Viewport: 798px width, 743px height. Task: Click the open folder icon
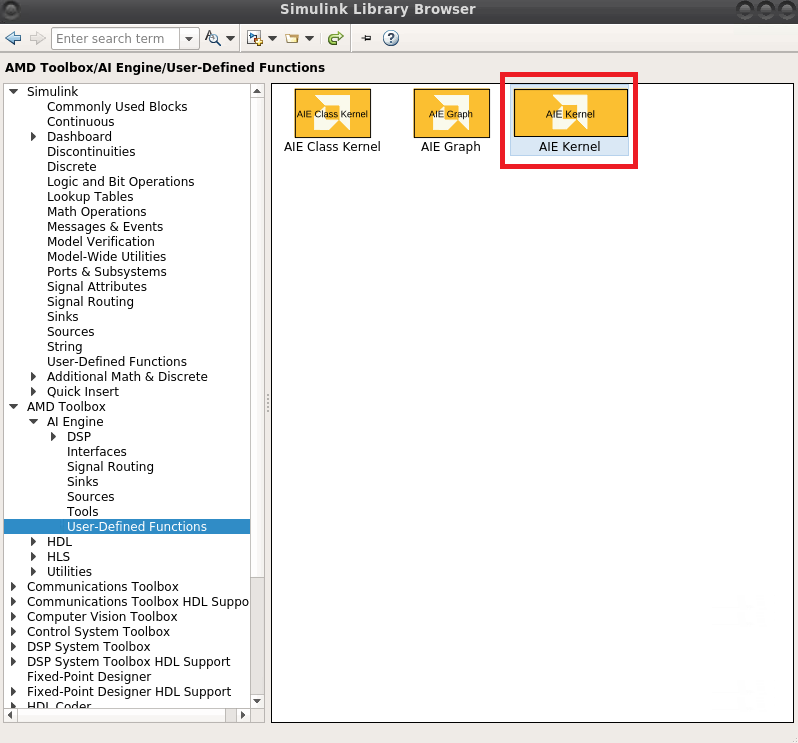click(292, 39)
